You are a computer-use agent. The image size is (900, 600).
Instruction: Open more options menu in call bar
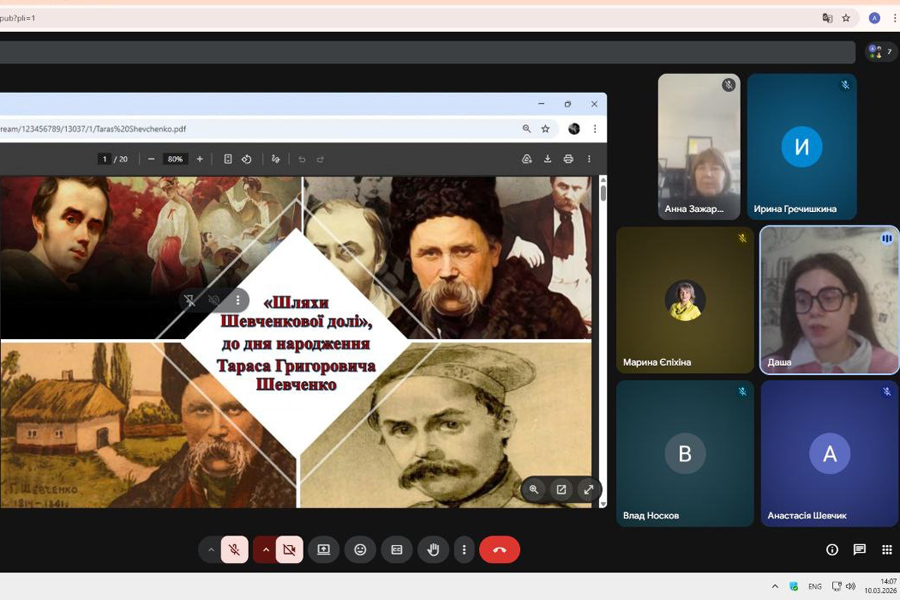point(463,550)
